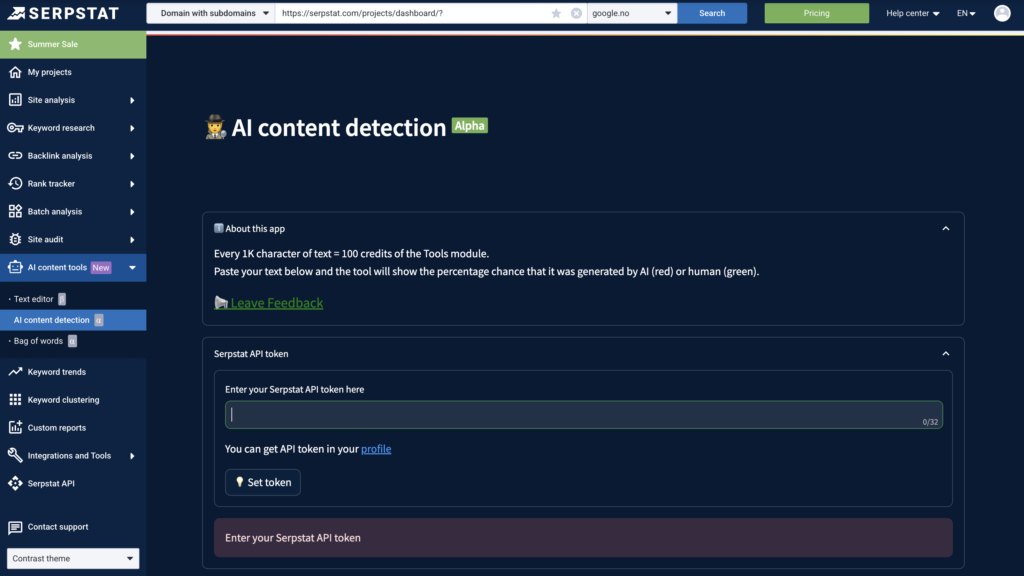Click the Summer Sale star icon
1024x576 pixels.
[x=15, y=44]
